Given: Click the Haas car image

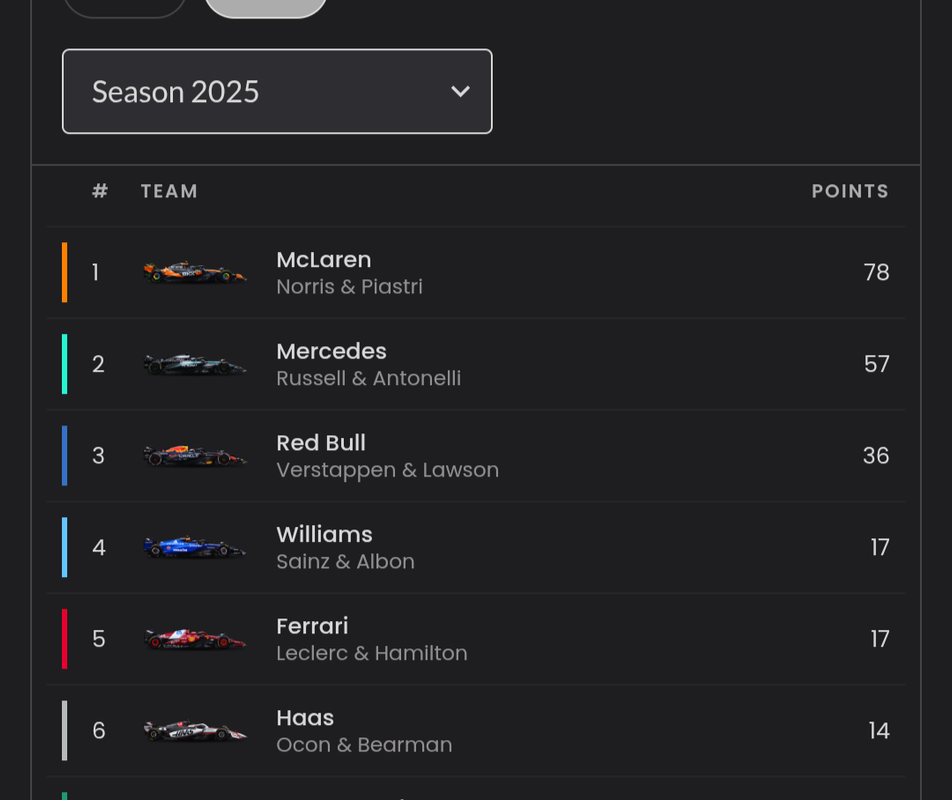Looking at the screenshot, I should [194, 731].
